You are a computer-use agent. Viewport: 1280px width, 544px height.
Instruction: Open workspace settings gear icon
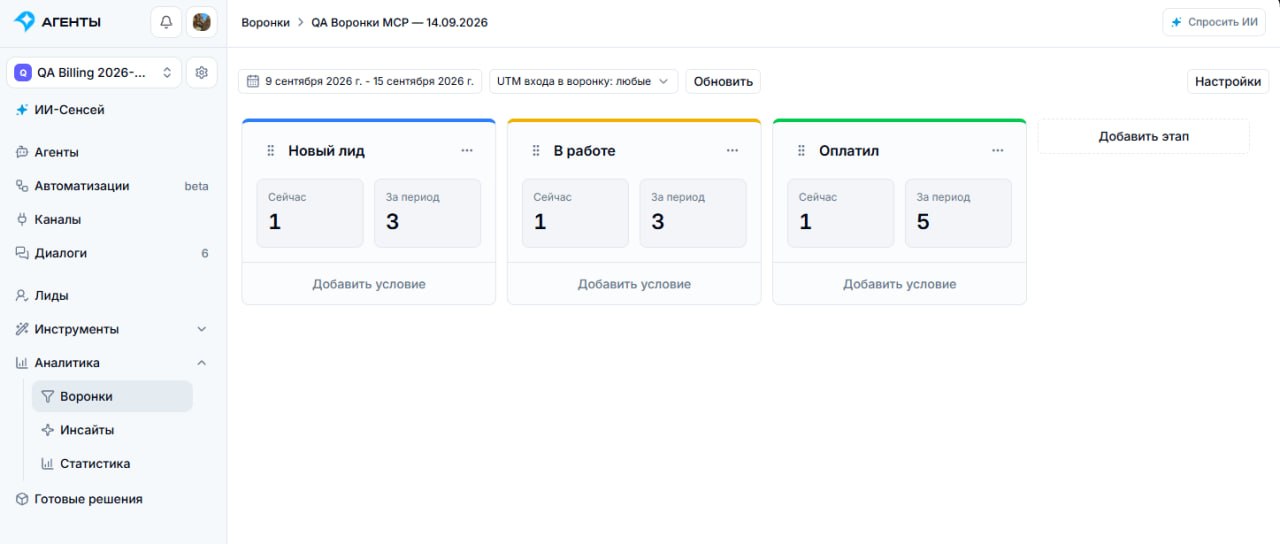202,72
